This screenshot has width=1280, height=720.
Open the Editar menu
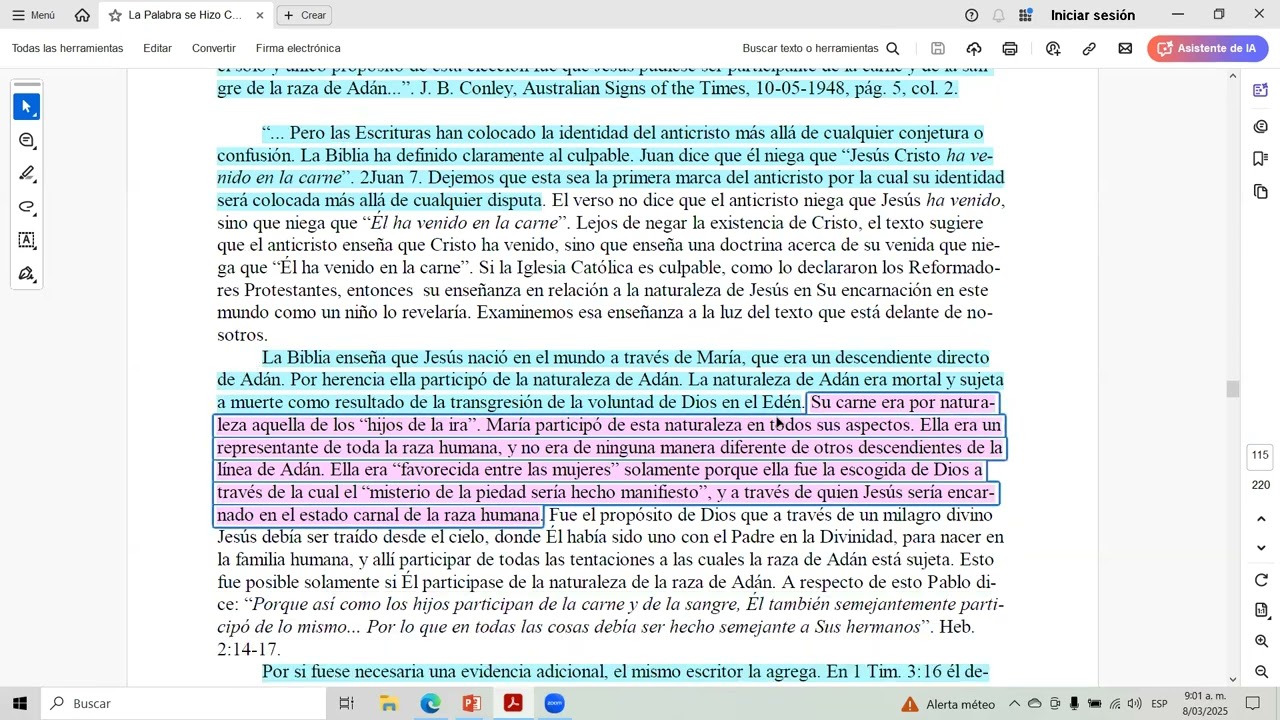pyautogui.click(x=157, y=48)
